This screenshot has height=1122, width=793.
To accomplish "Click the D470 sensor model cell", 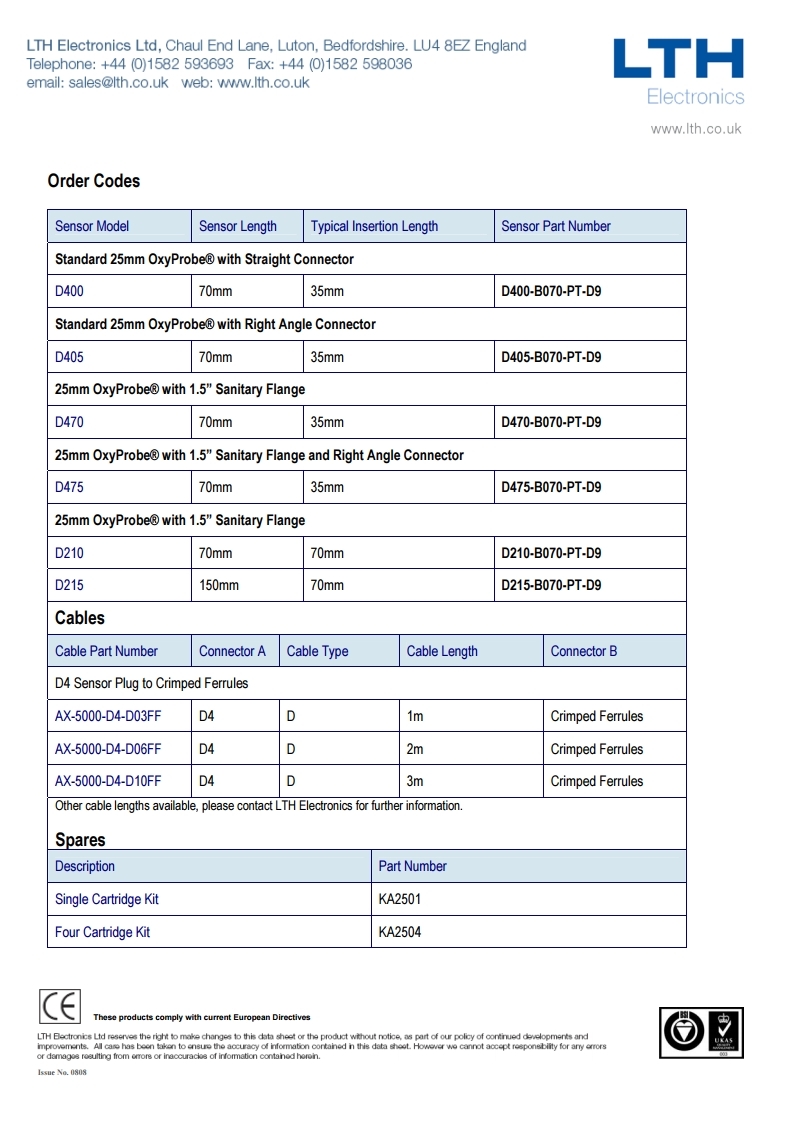I will click(69, 422).
